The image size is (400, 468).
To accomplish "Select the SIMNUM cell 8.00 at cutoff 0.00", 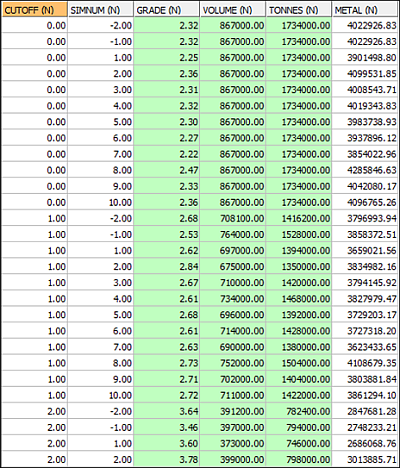I will click(100, 170).
